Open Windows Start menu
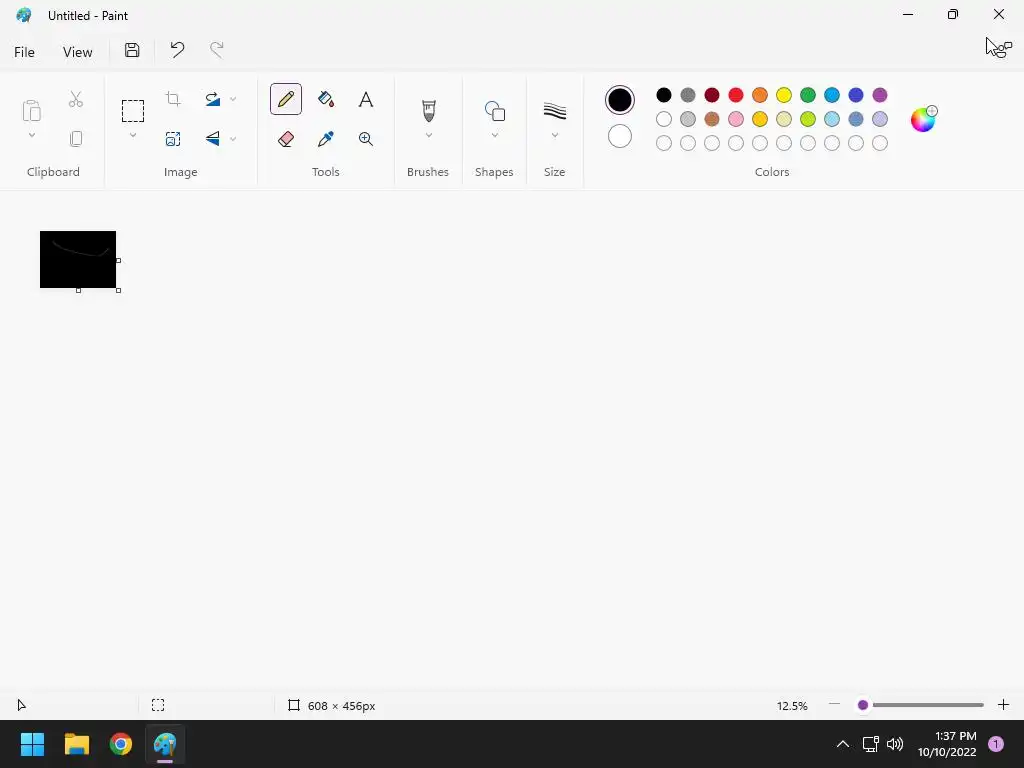 click(32, 744)
